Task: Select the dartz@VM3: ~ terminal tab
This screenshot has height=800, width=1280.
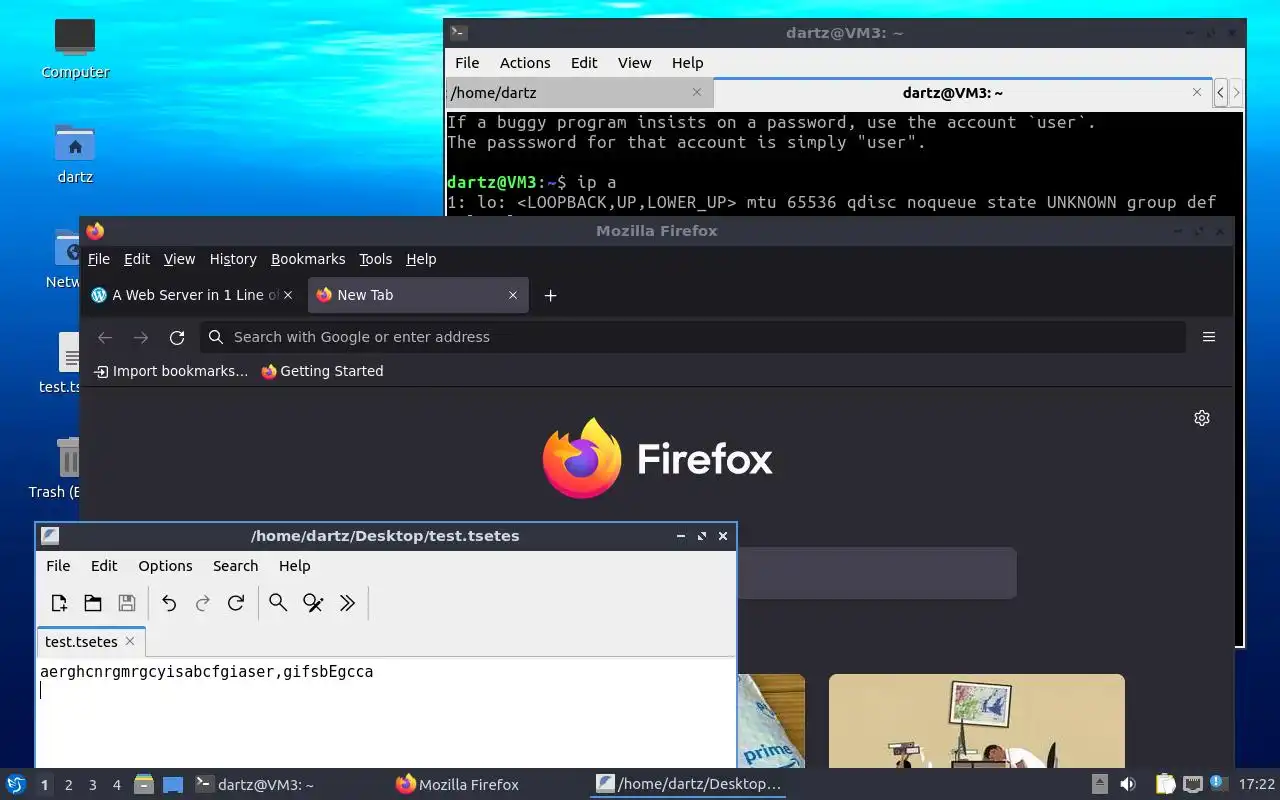Action: pyautogui.click(x=963, y=93)
